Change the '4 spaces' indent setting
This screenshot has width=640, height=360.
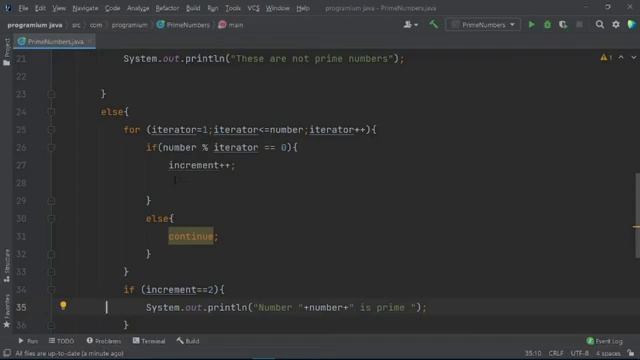coord(608,353)
